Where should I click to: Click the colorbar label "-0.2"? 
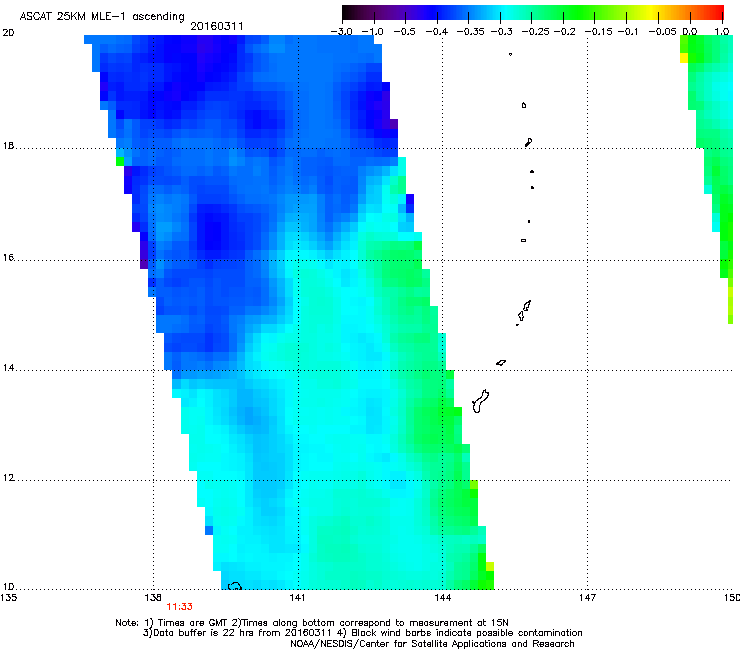coord(564,32)
